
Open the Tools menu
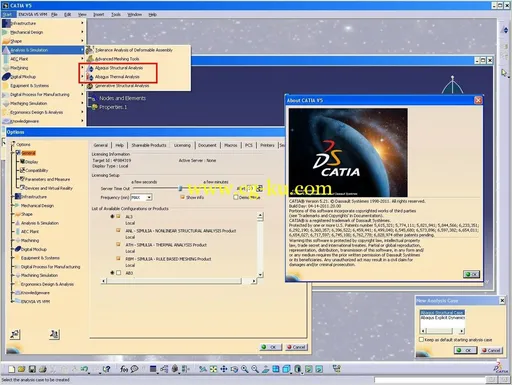[x=116, y=14]
